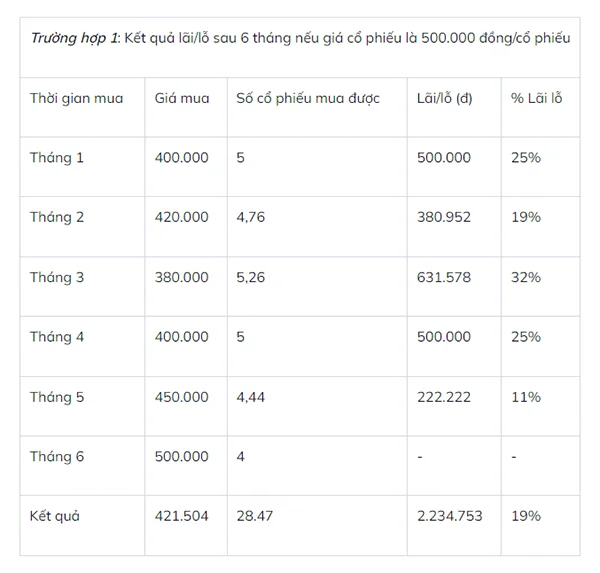600x573 pixels.
Task: Click the 'Tháng 2' row label
Action: (57, 218)
